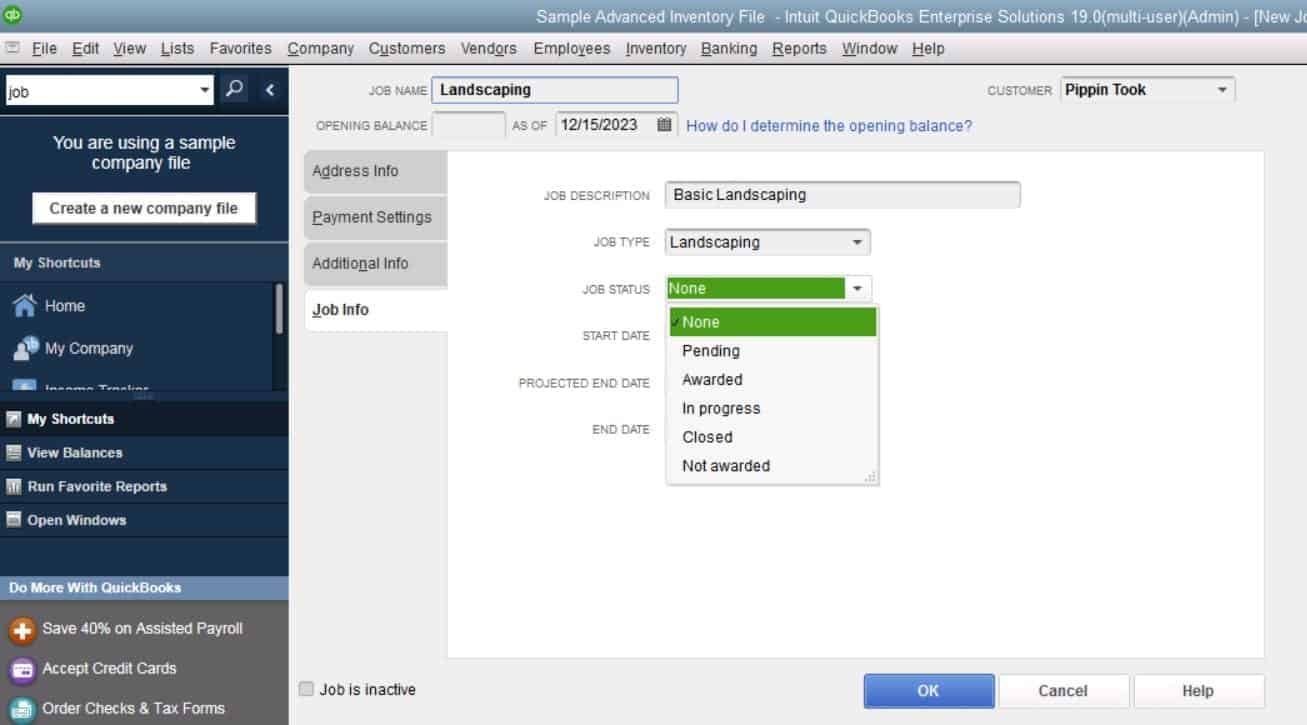Click the Assisted Payroll plus icon
This screenshot has width=1307, height=725.
coord(22,630)
